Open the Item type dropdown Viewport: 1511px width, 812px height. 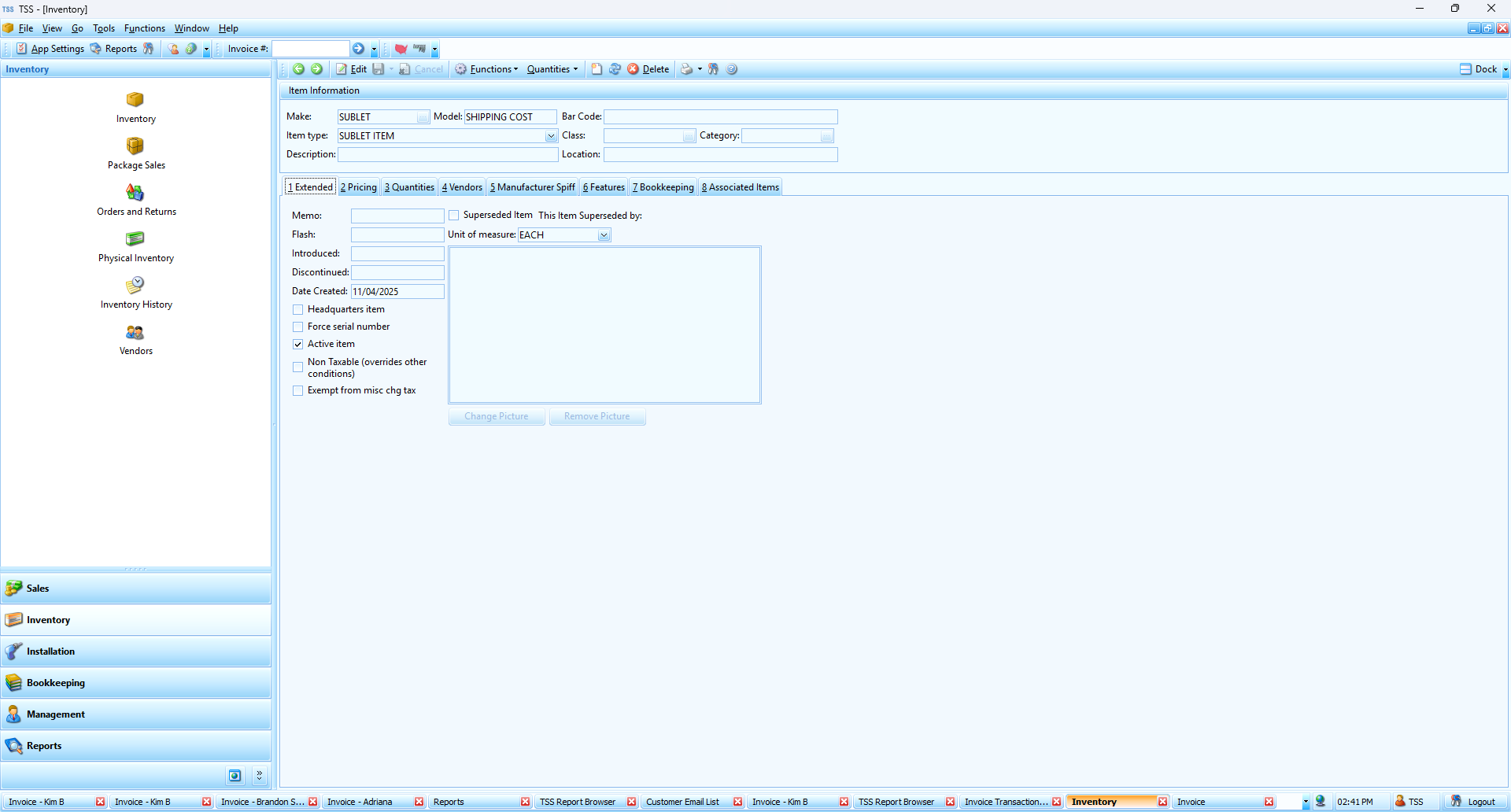[x=551, y=136]
